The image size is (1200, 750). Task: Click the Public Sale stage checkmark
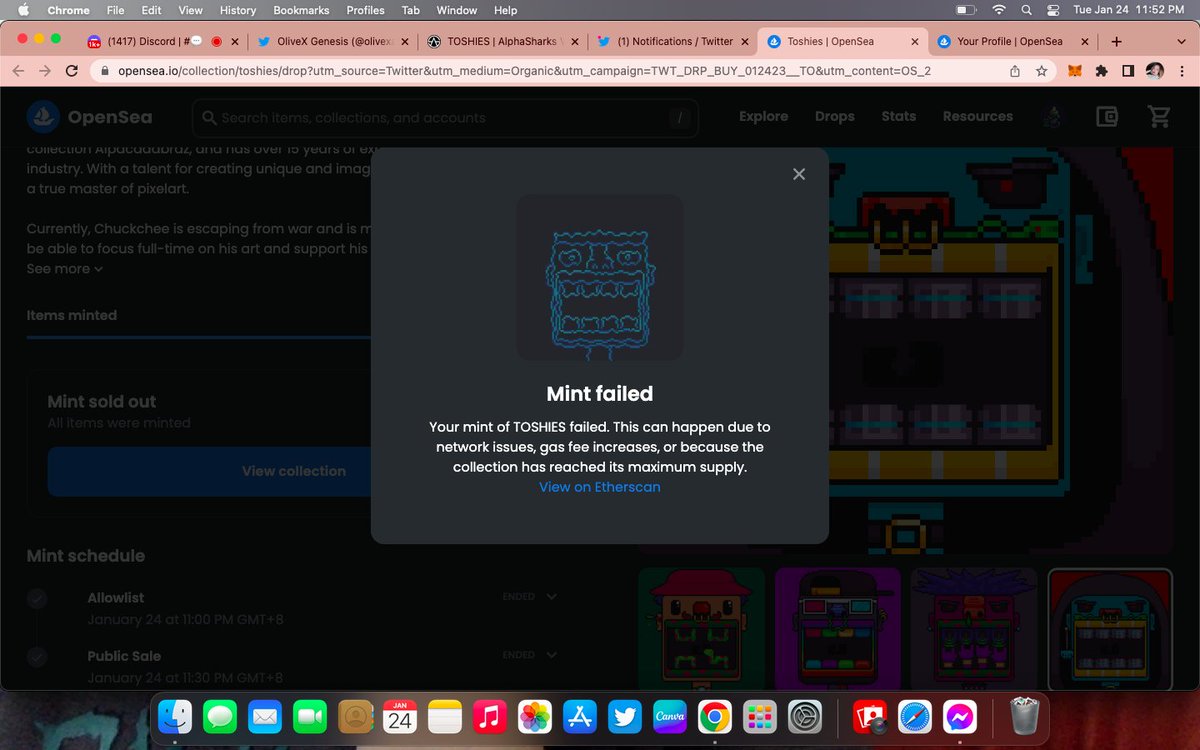tap(37, 656)
